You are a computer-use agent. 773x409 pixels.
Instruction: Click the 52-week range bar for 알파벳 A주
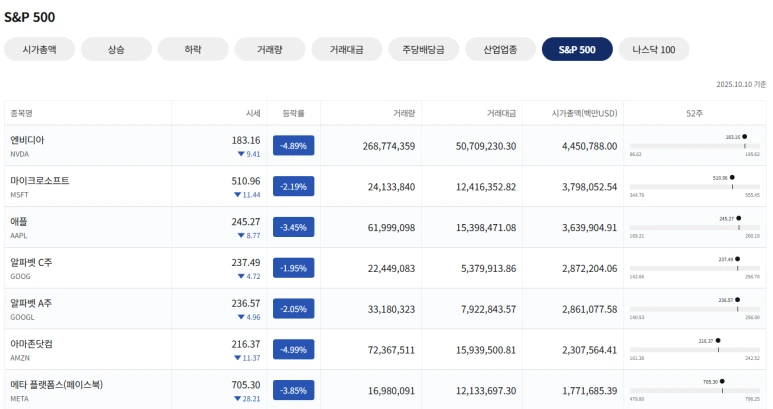coord(695,309)
